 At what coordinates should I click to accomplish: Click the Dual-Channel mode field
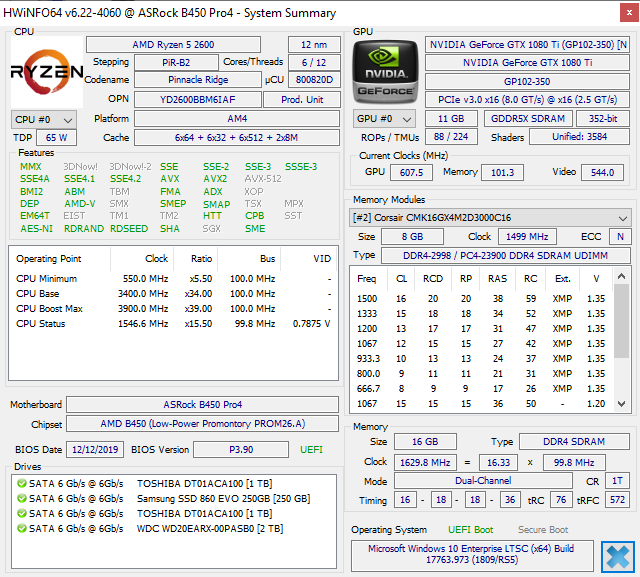point(483,481)
